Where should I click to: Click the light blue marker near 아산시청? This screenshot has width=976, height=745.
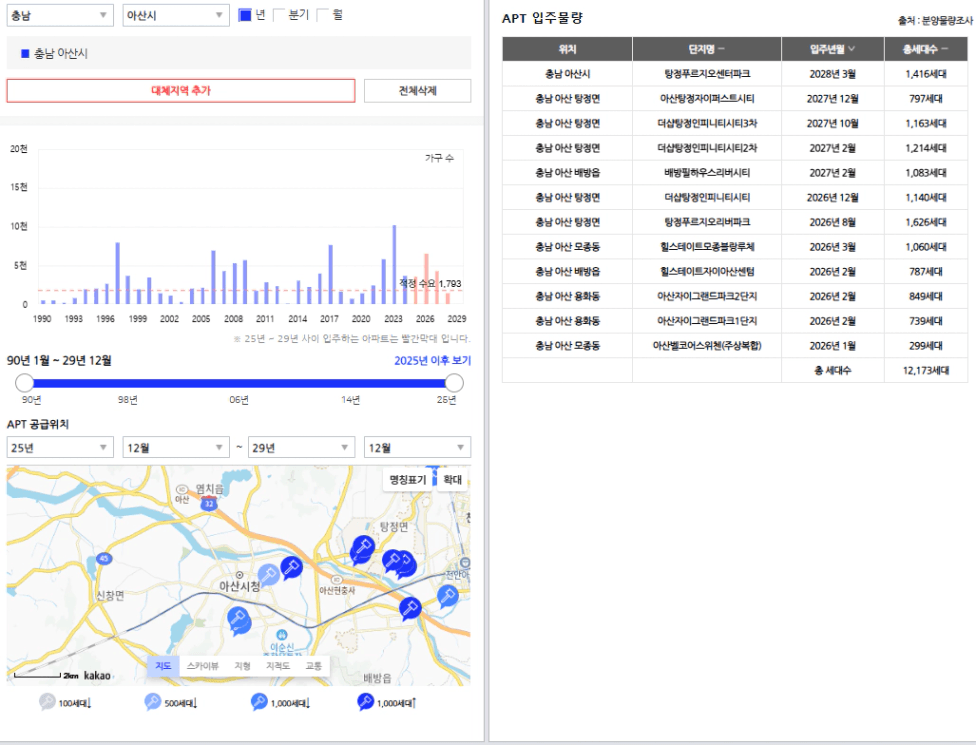(268, 574)
